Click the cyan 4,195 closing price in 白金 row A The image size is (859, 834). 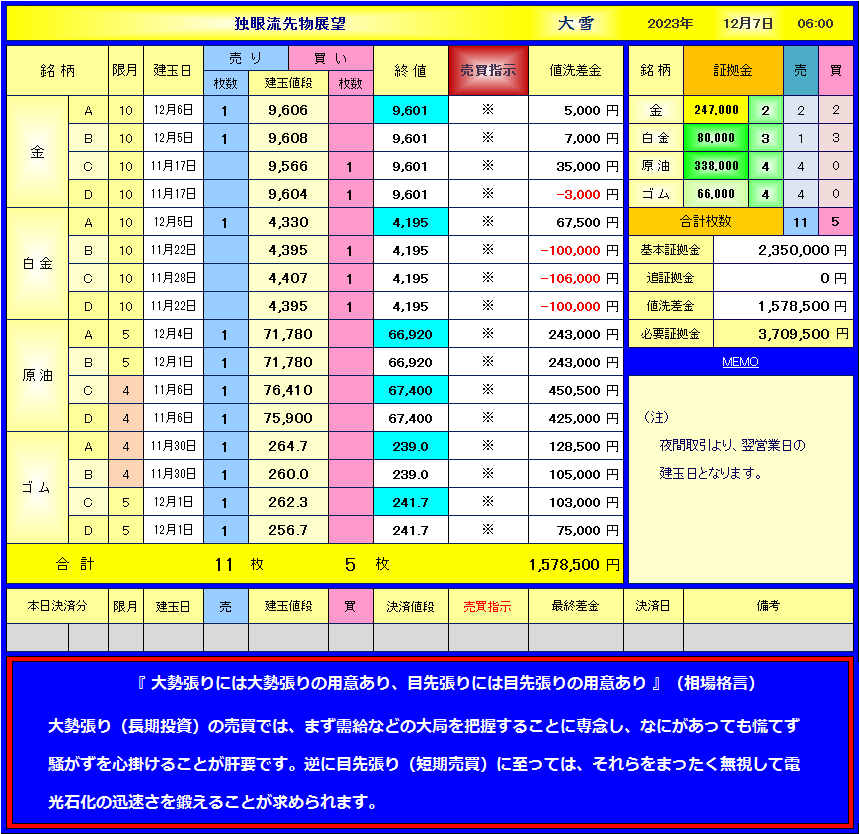pyautogui.click(x=410, y=222)
